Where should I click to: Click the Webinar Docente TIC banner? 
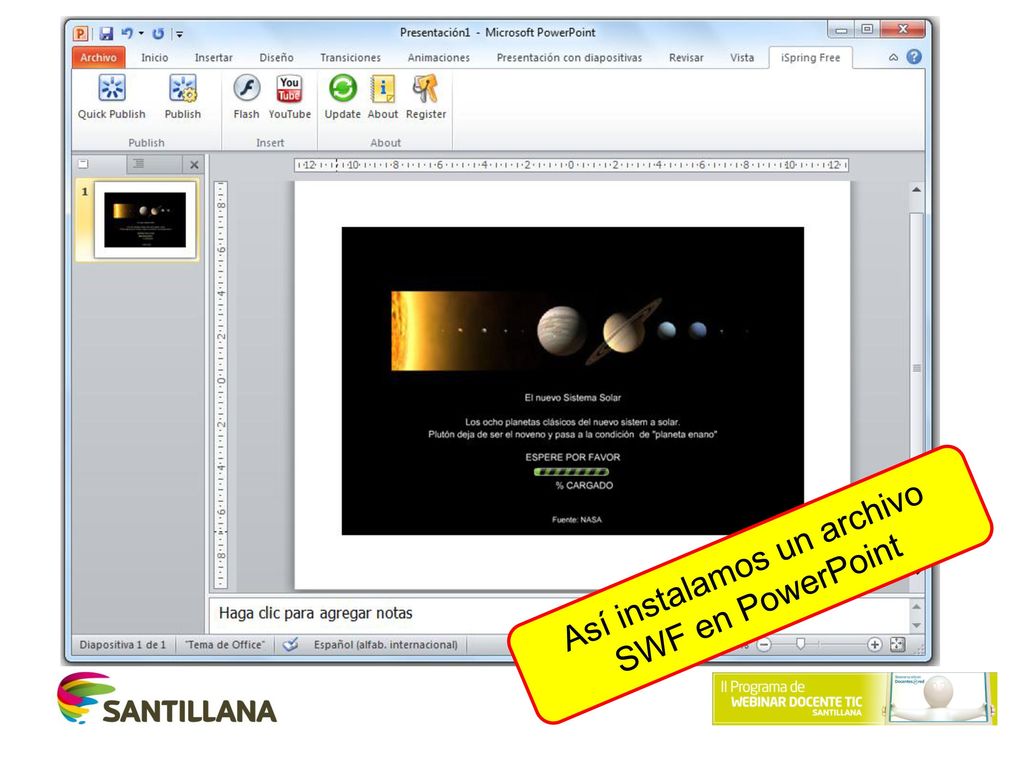[854, 698]
